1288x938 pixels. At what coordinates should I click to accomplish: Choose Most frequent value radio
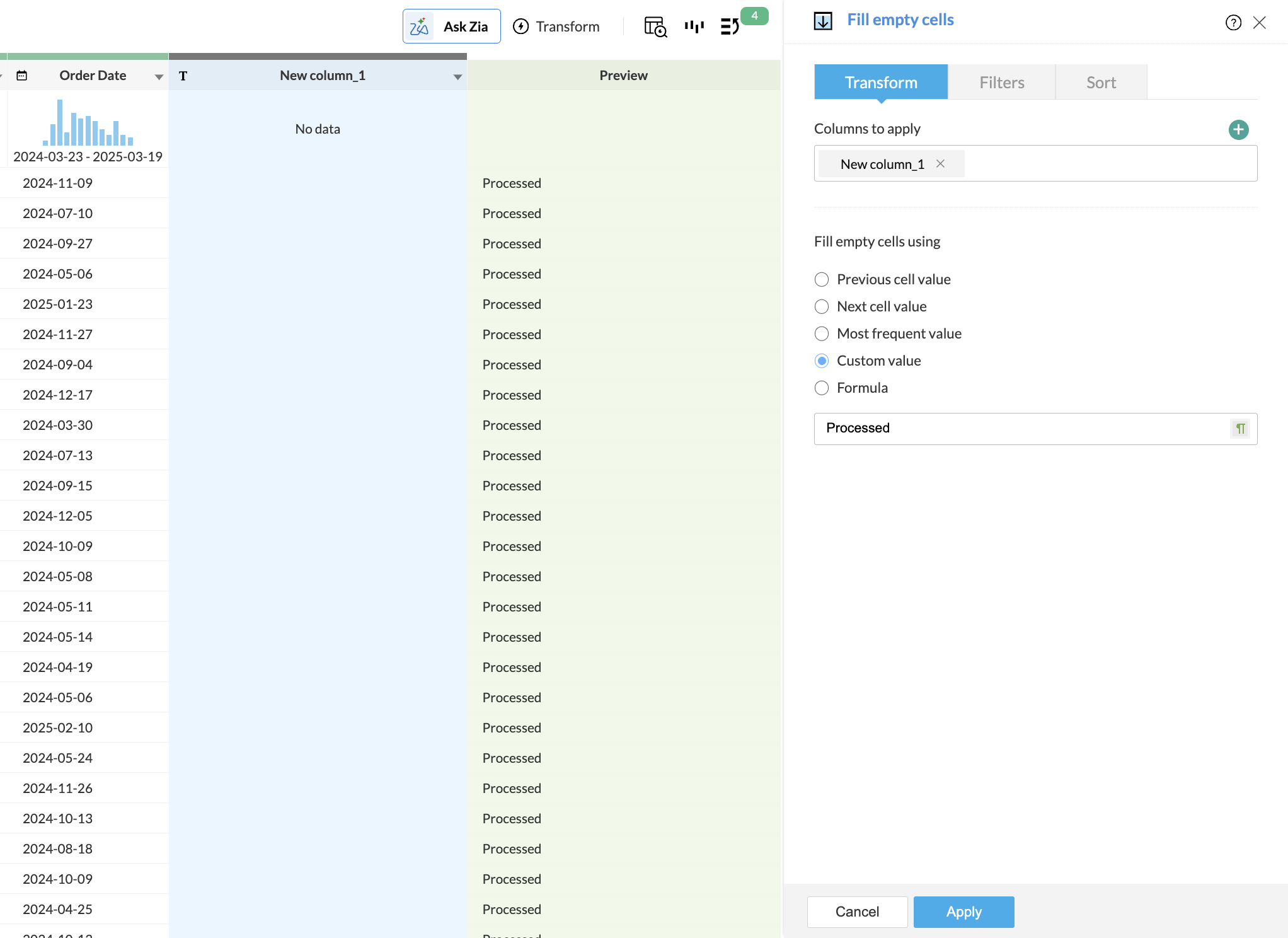pos(822,333)
